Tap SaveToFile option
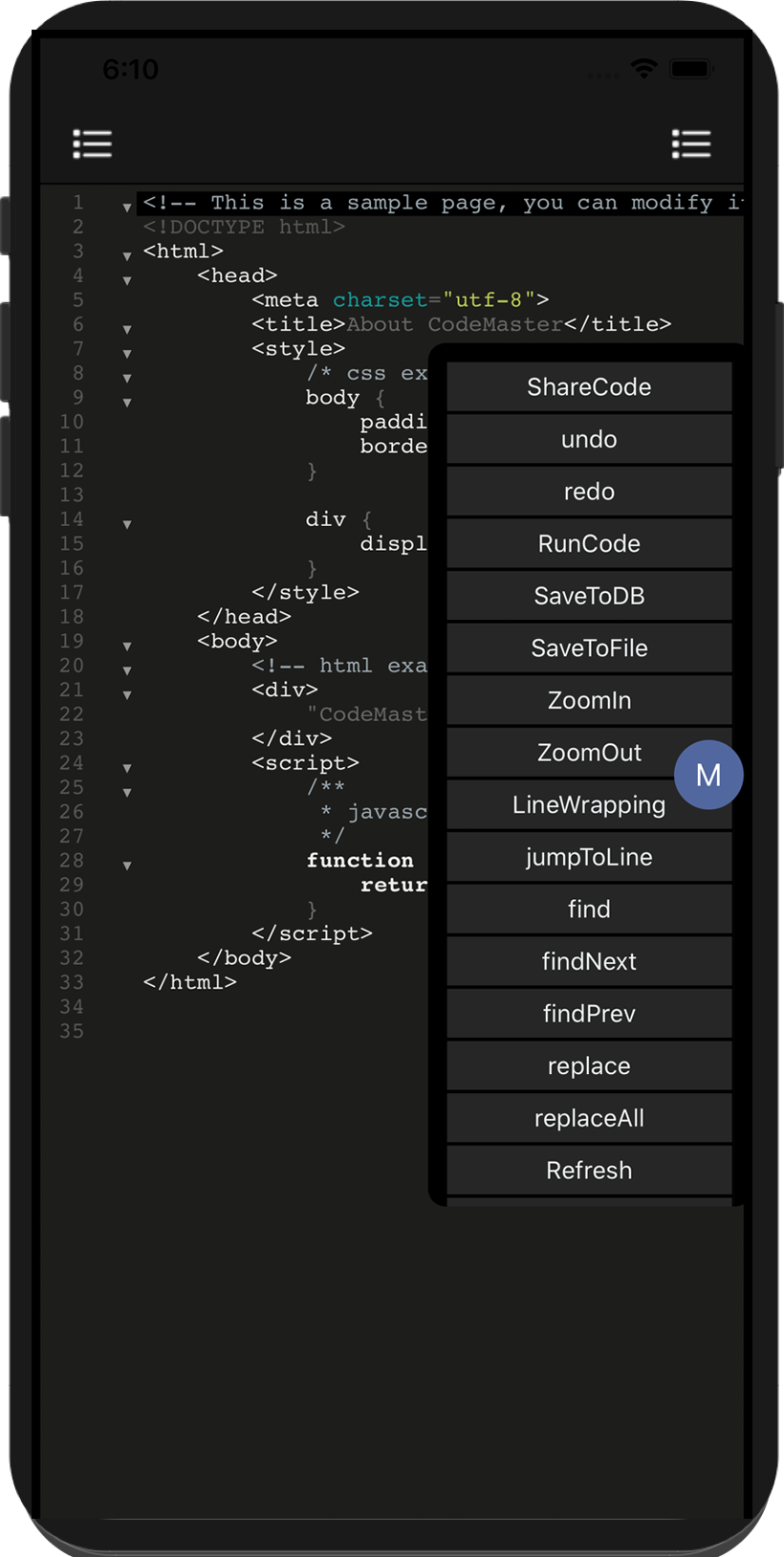The image size is (784, 1557). [589, 647]
